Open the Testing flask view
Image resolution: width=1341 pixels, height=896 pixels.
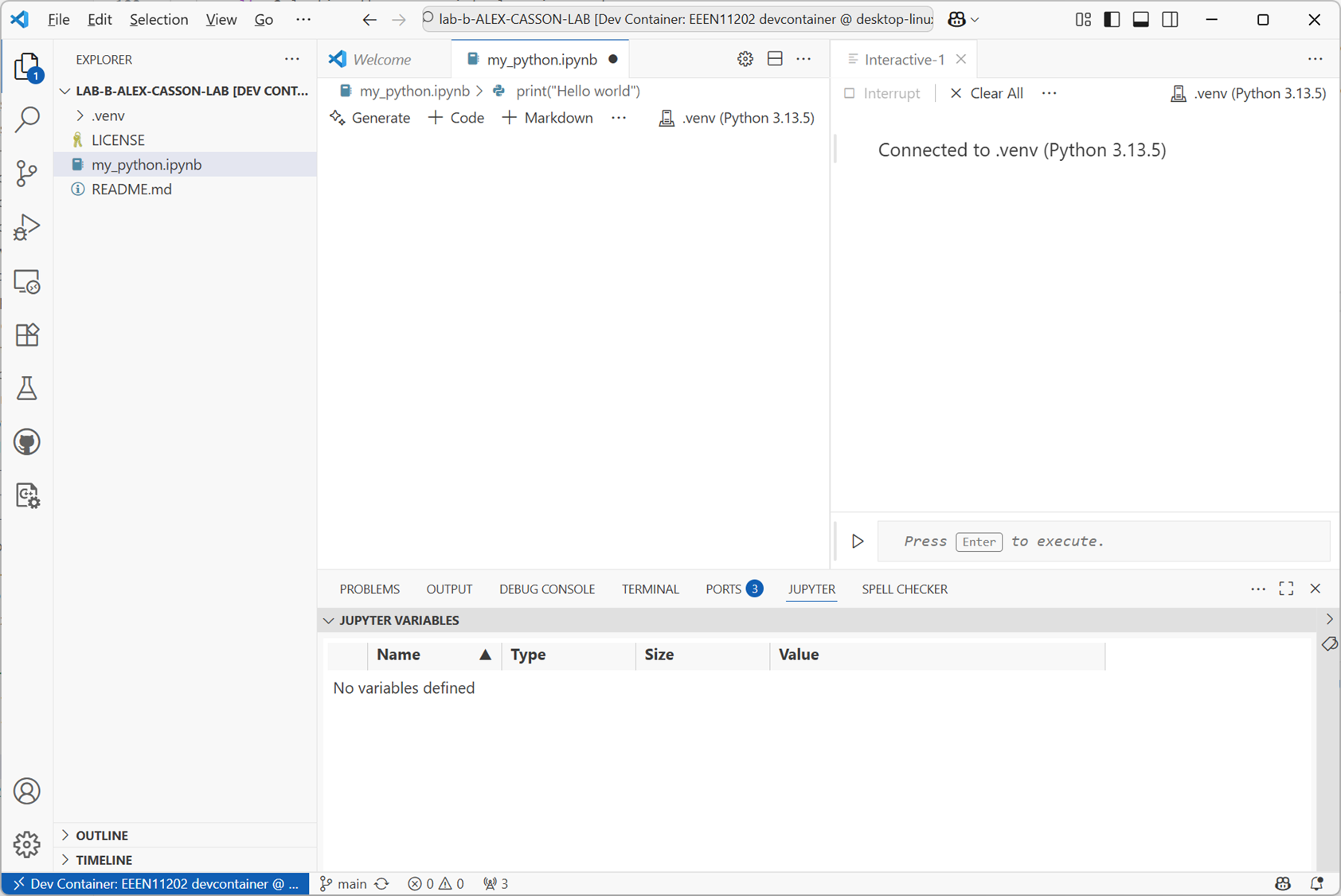27,389
